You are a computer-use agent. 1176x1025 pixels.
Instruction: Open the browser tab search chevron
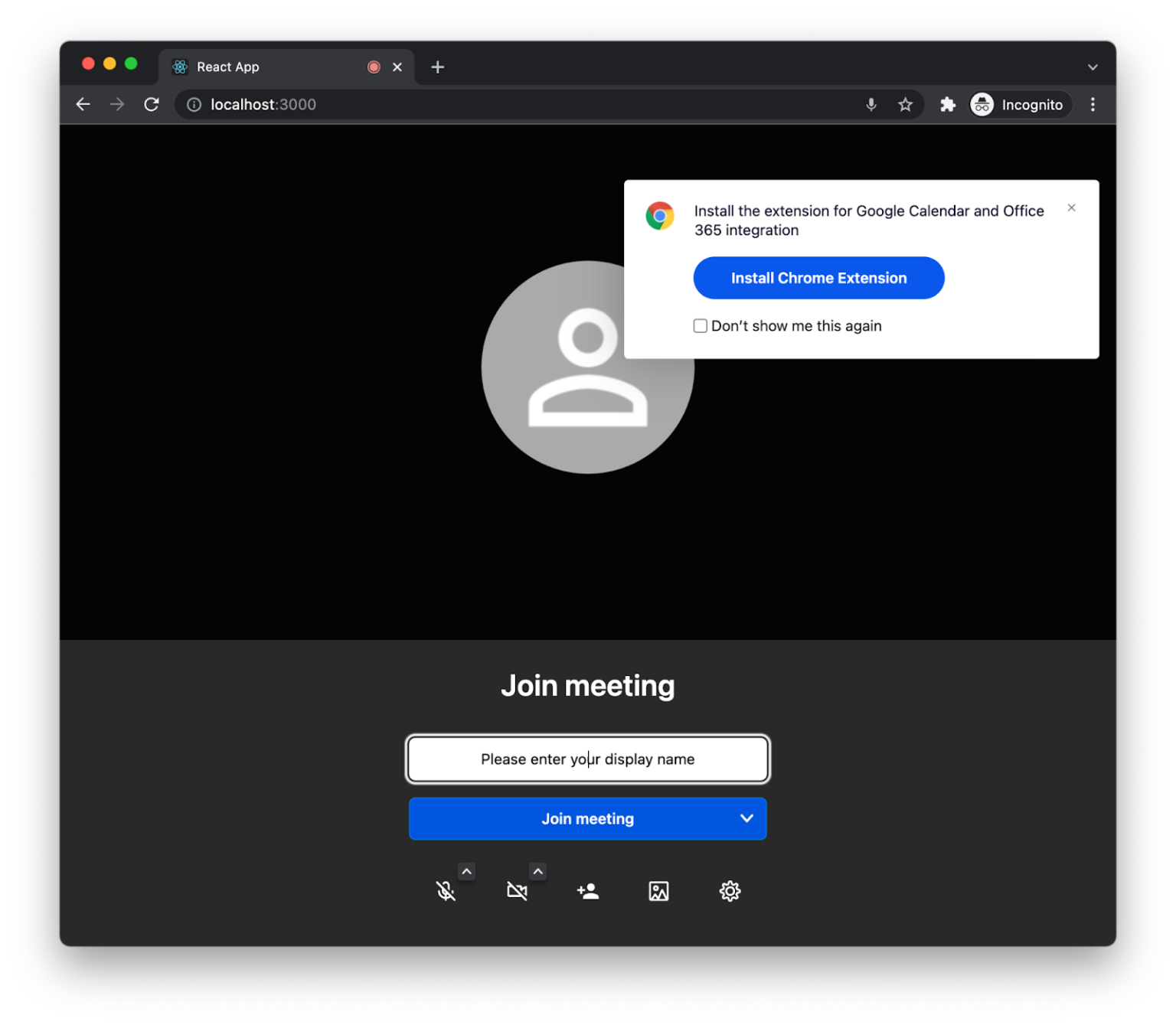pos(1093,66)
